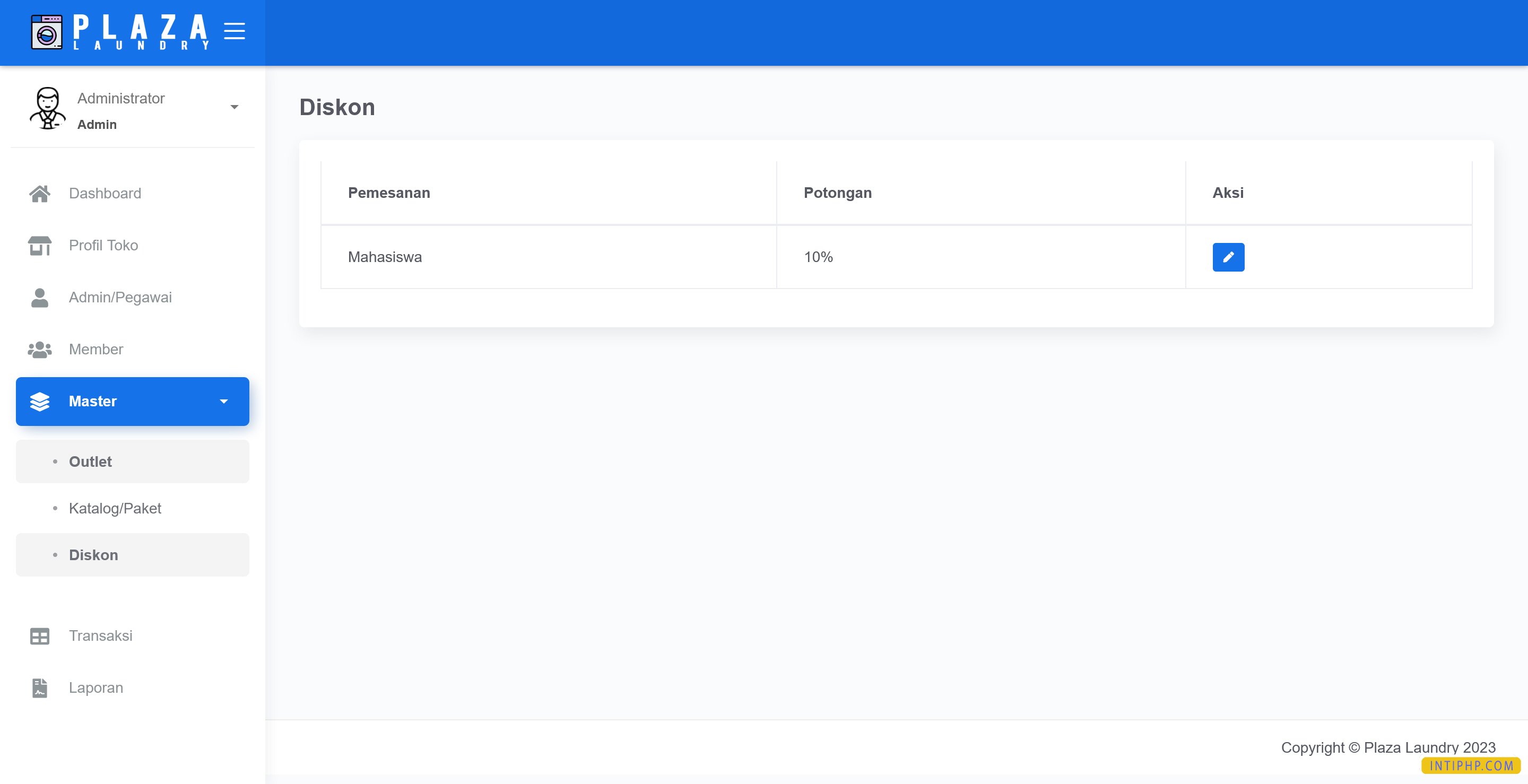
Task: Open the Outlet submenu item
Action: tap(90, 461)
